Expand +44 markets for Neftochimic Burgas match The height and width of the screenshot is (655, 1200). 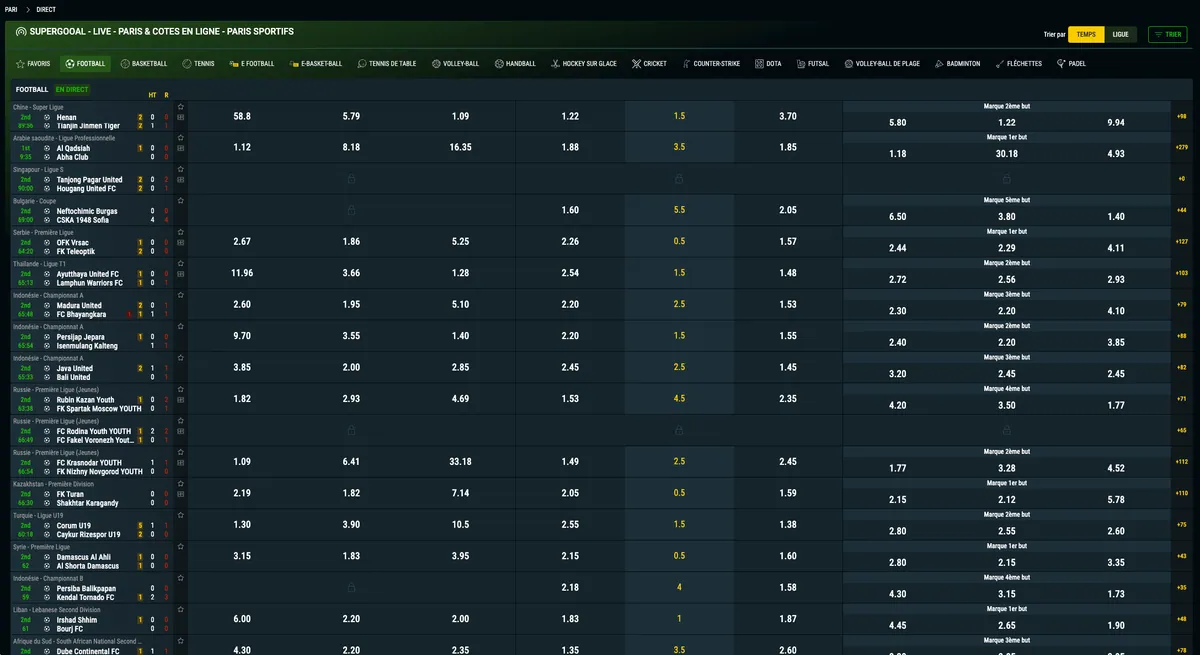tap(1182, 210)
